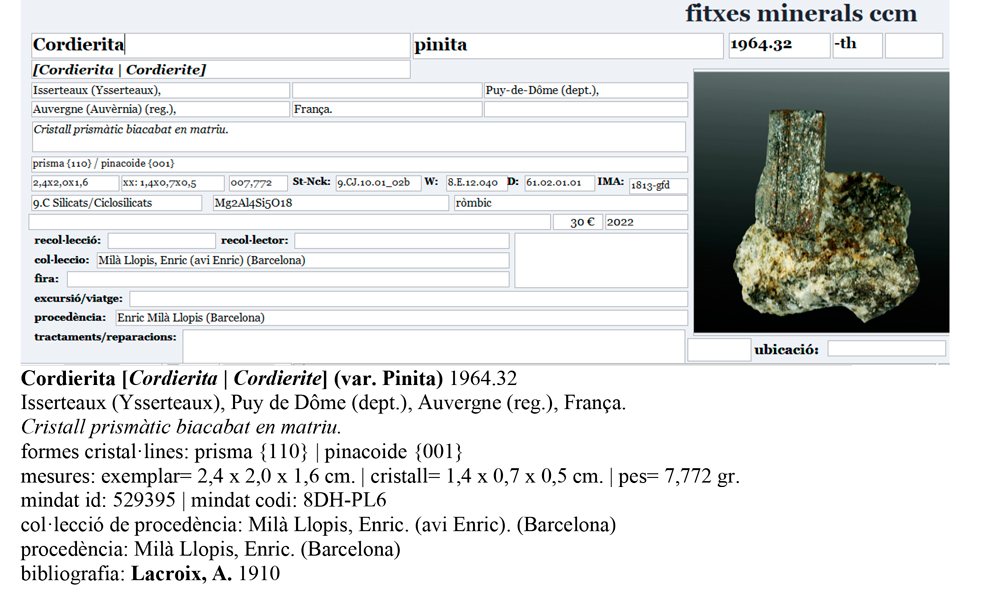Click the bold caption 'Cordierita [Cordierita | Cordierite] (var. Pinita)'
Image resolution: width=1000 pixels, height=591 pixels.
tap(232, 379)
